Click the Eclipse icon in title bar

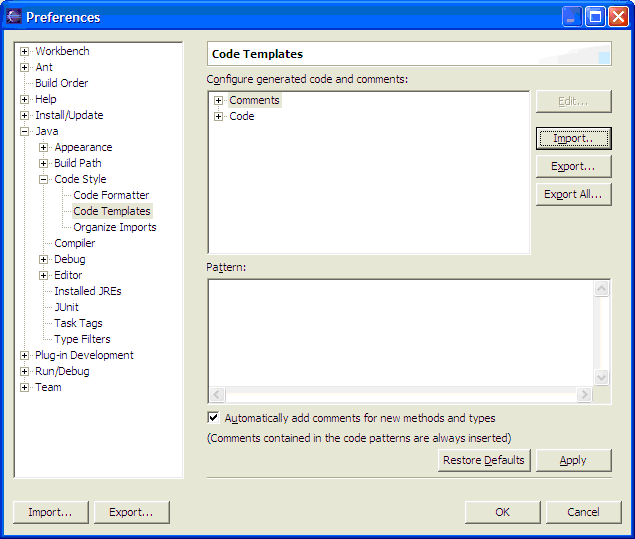14,17
